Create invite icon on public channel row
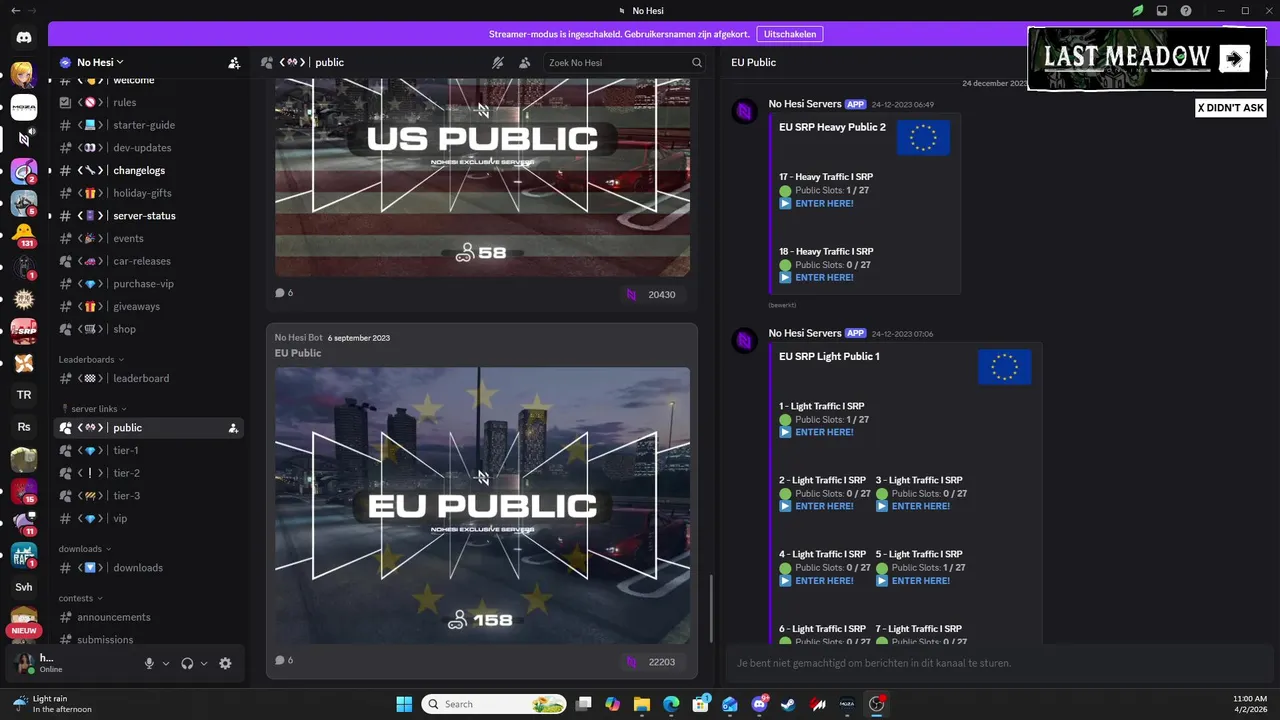Image resolution: width=1280 pixels, height=720 pixels. point(233,428)
